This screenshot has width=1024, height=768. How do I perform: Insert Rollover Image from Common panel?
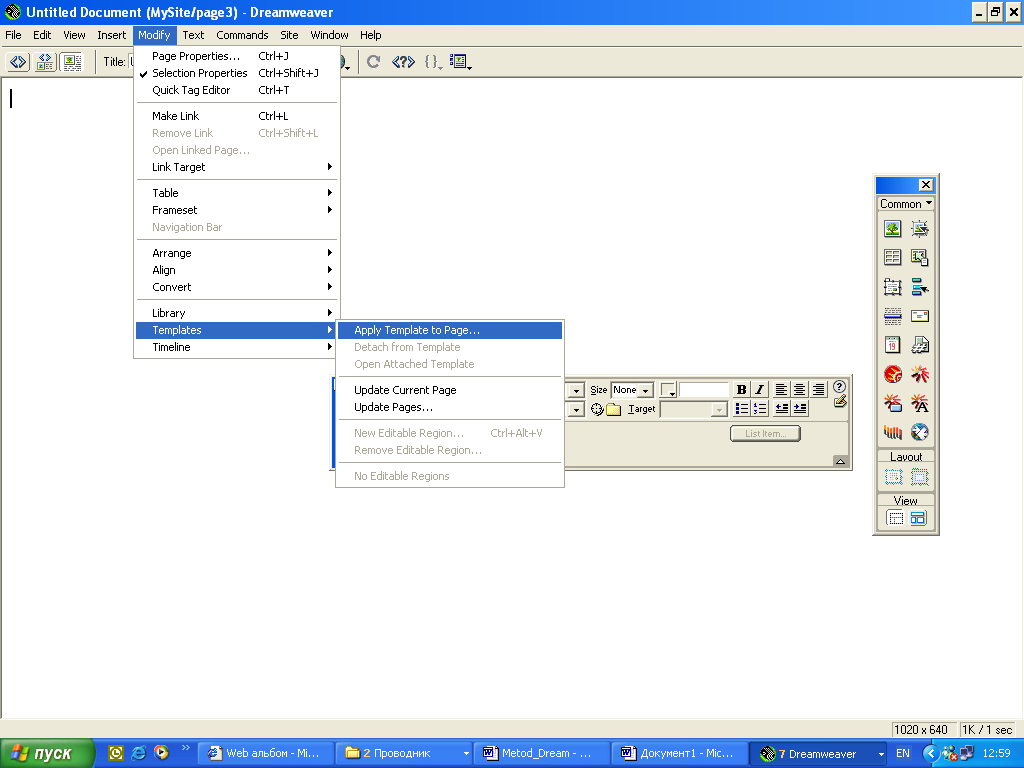click(920, 229)
